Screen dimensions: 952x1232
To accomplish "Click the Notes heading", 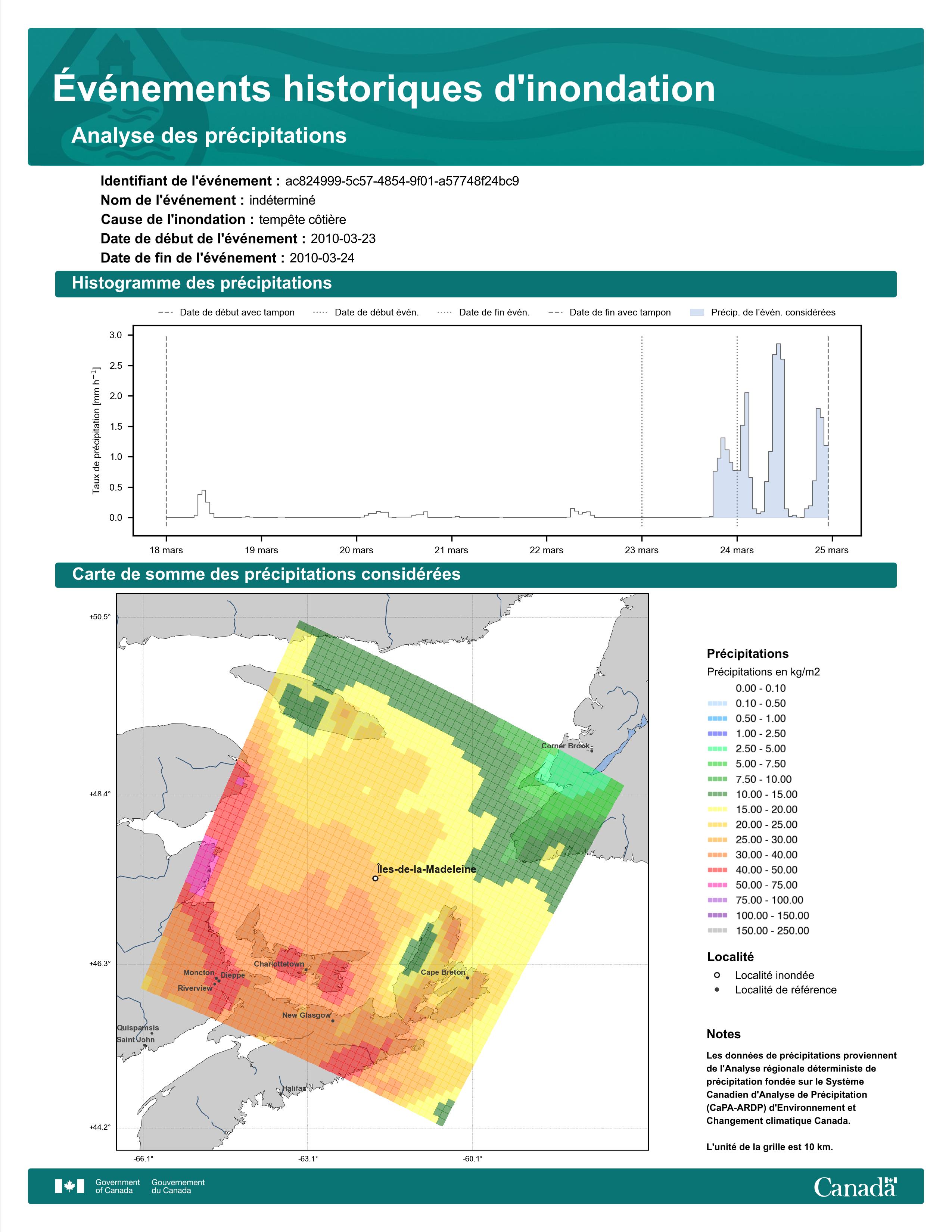I will coord(724,1034).
